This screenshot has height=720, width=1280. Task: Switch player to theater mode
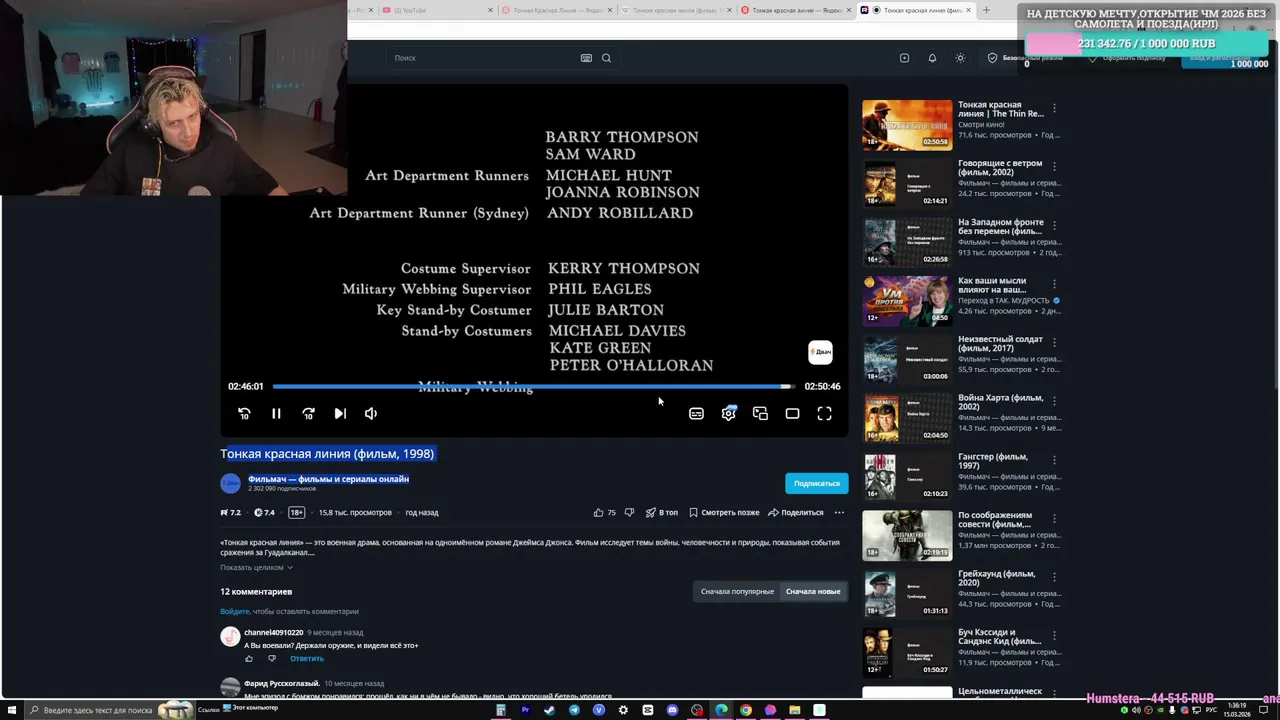(792, 413)
